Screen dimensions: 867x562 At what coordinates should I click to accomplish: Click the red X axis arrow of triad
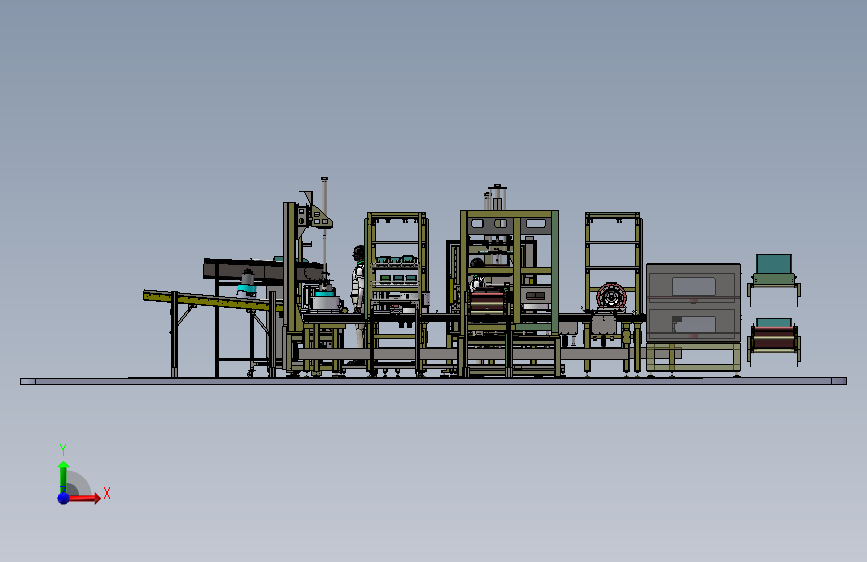tap(85, 498)
